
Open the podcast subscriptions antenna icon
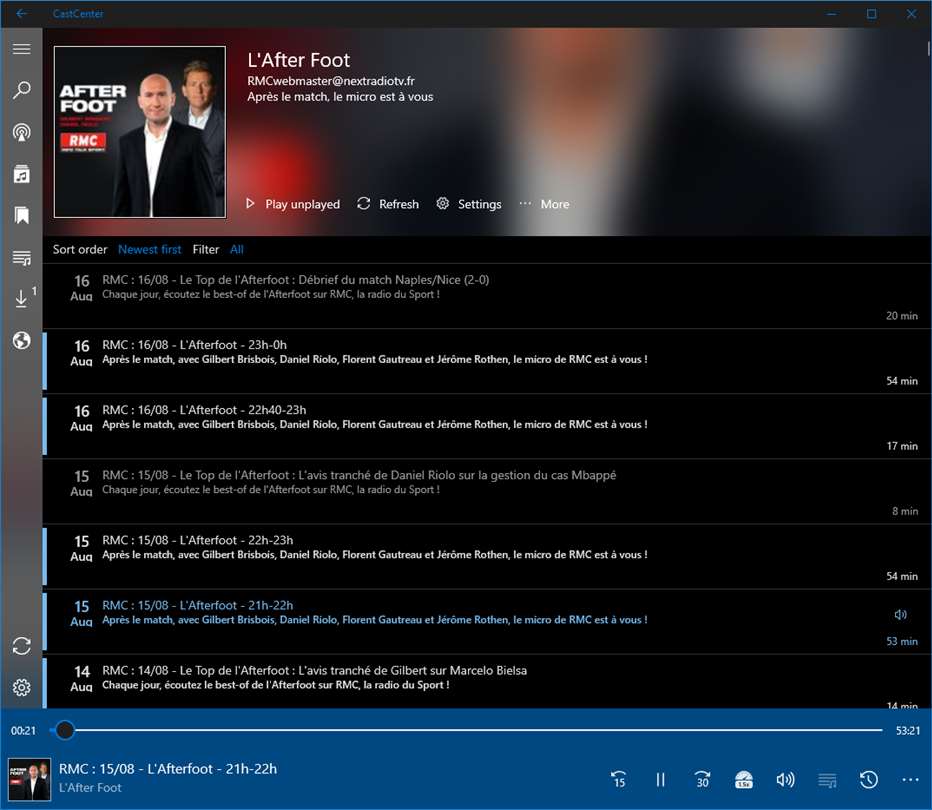[21, 132]
